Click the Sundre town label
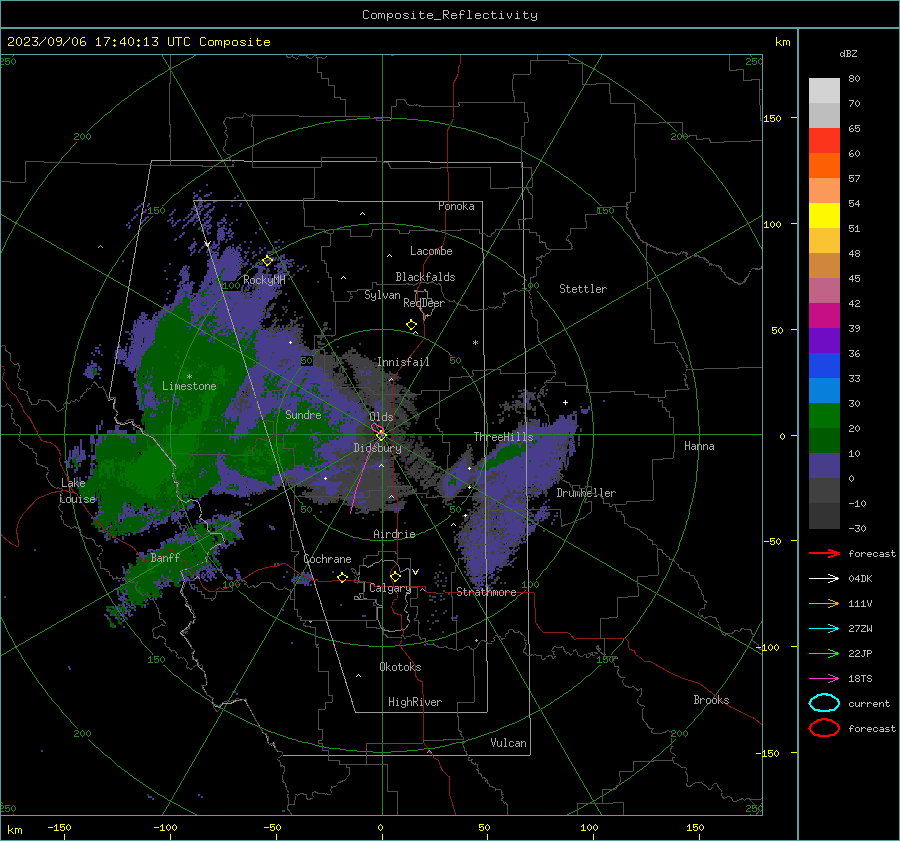The image size is (900, 841). pos(303,414)
